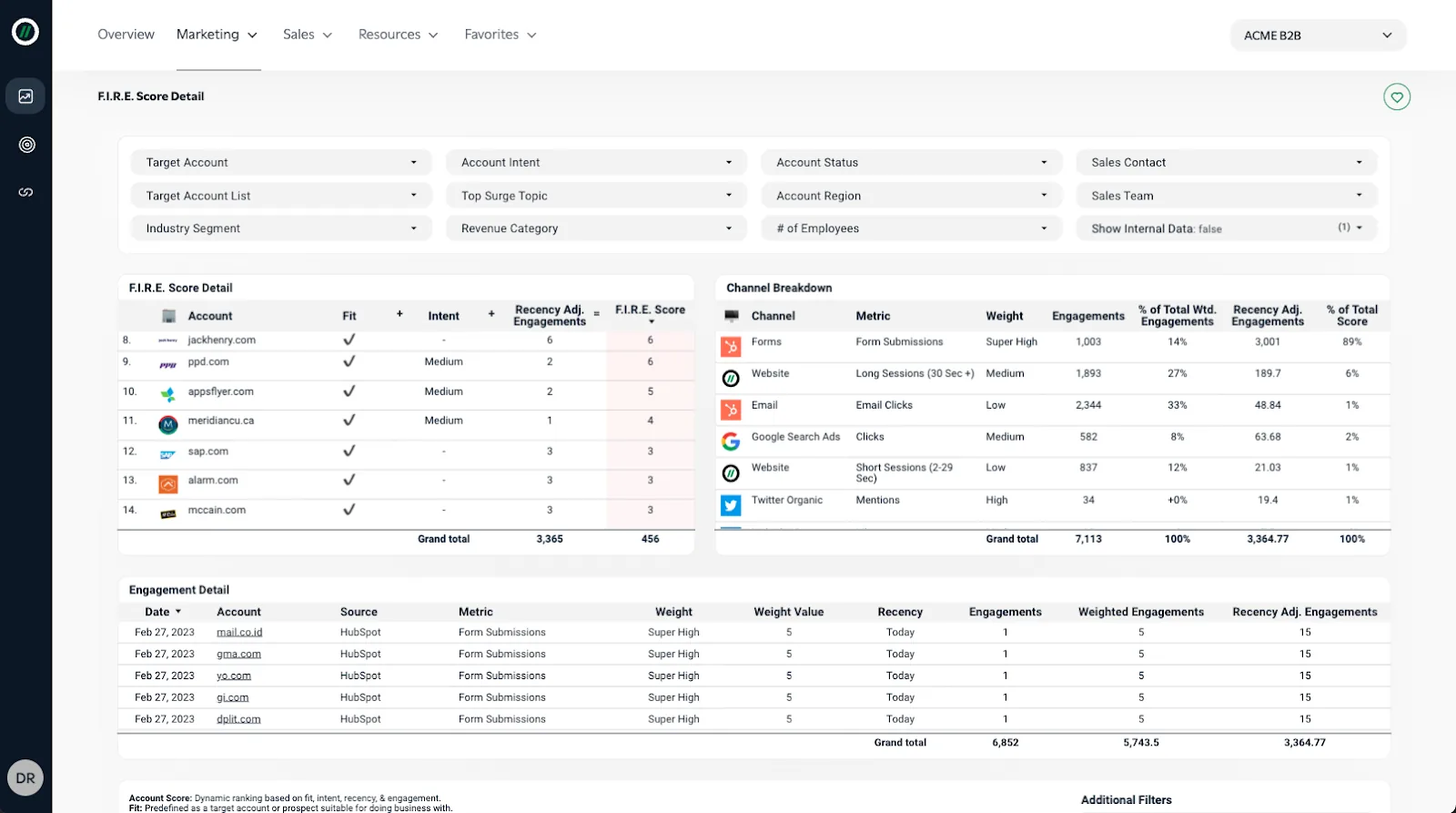Click the DR user avatar

(25, 778)
